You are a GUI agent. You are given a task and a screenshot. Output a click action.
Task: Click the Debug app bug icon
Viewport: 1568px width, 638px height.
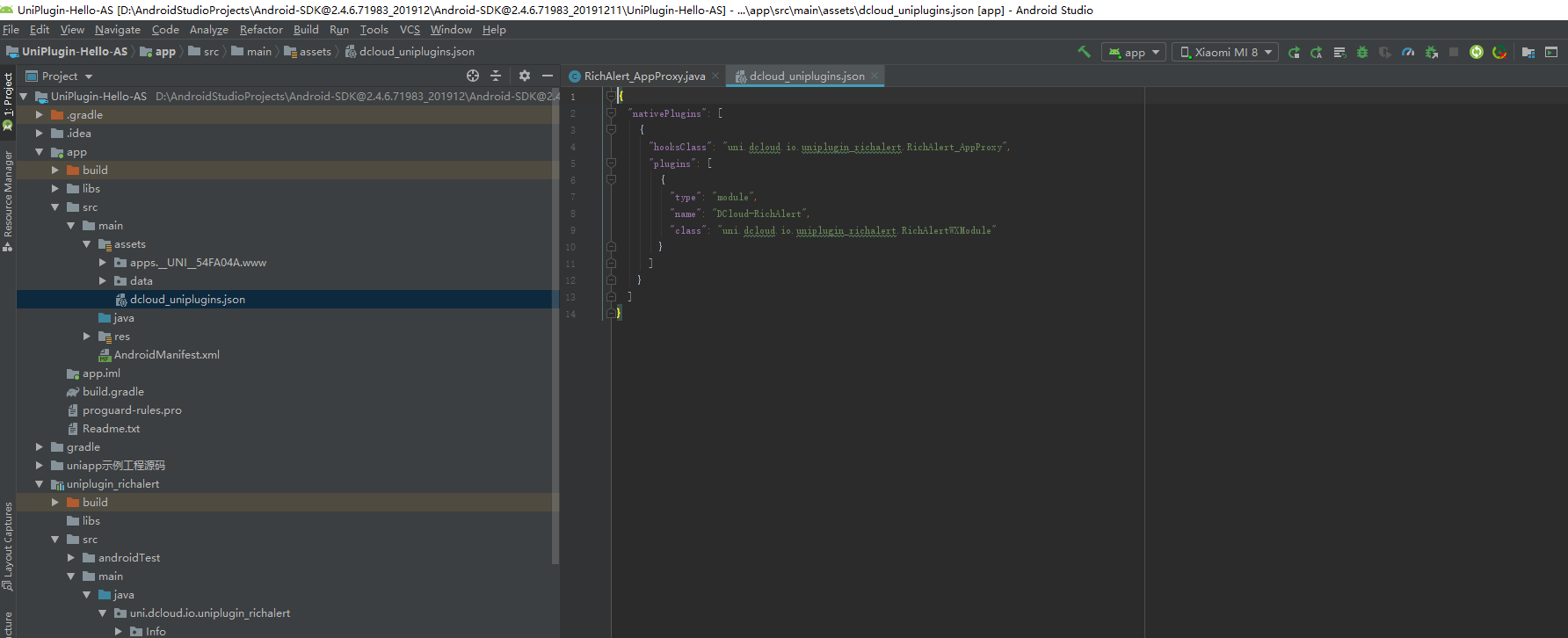coord(1361,53)
